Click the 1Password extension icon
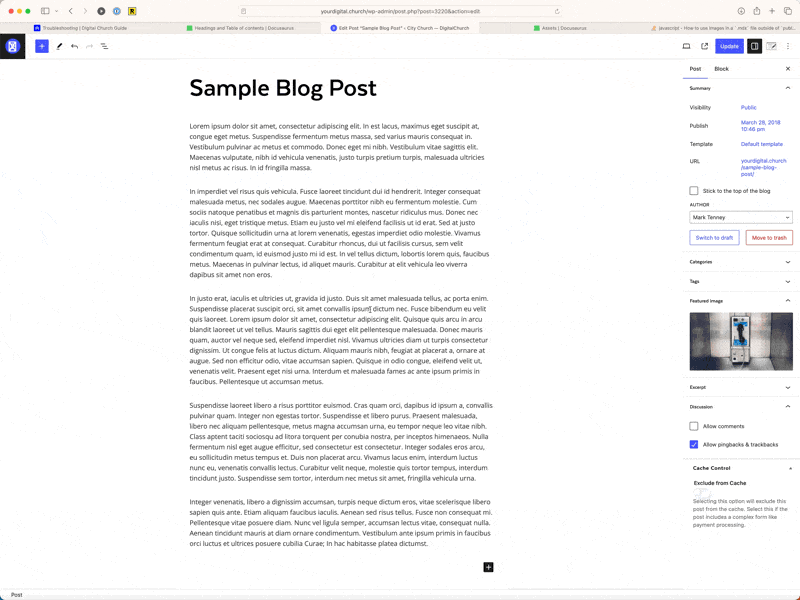800x600 pixels. pos(117,11)
